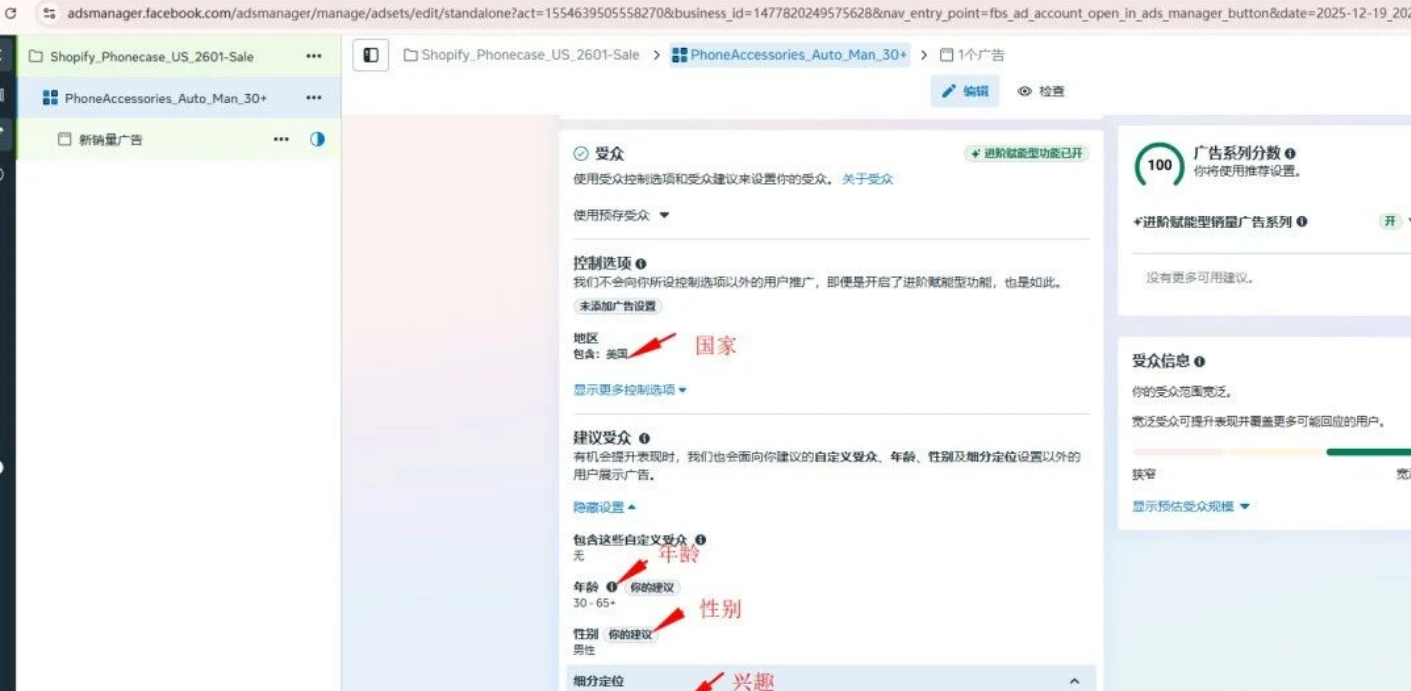Screen dimensions: 1411x691
Task: Open the 开 status dropdown
Action: [1396, 221]
